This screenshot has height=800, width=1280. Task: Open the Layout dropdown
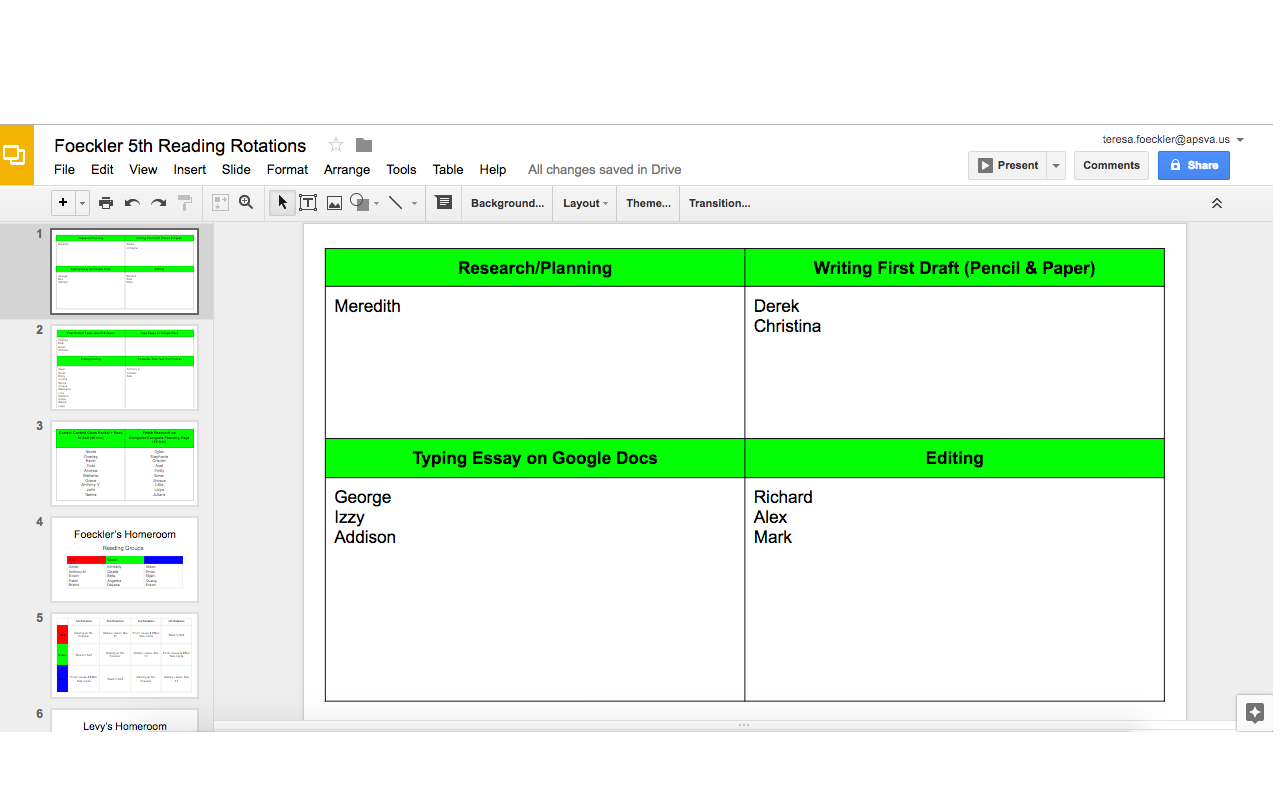coord(585,203)
